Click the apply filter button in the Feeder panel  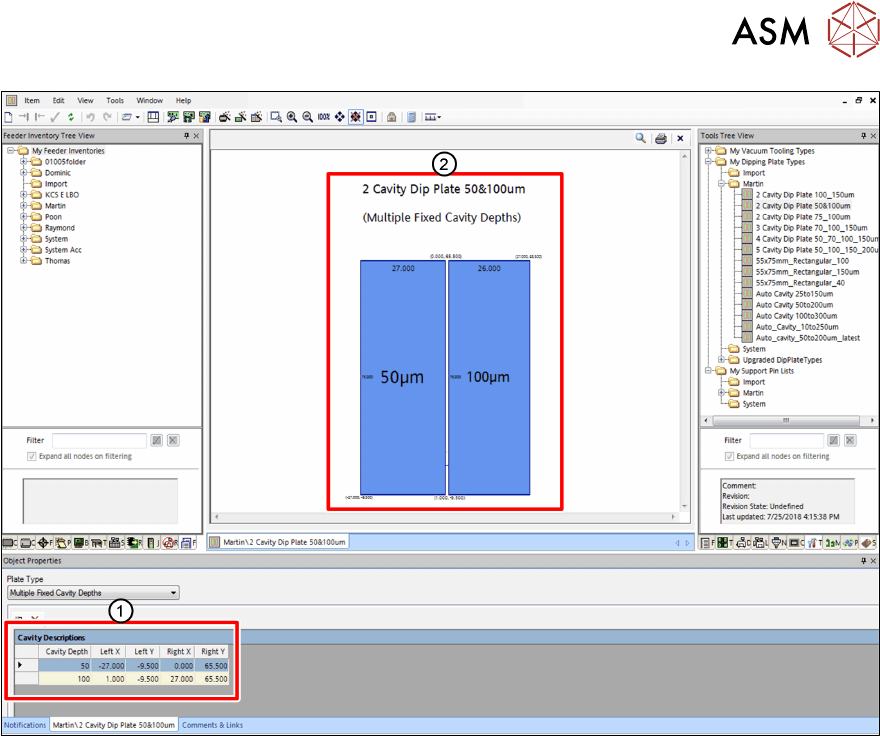click(x=157, y=440)
